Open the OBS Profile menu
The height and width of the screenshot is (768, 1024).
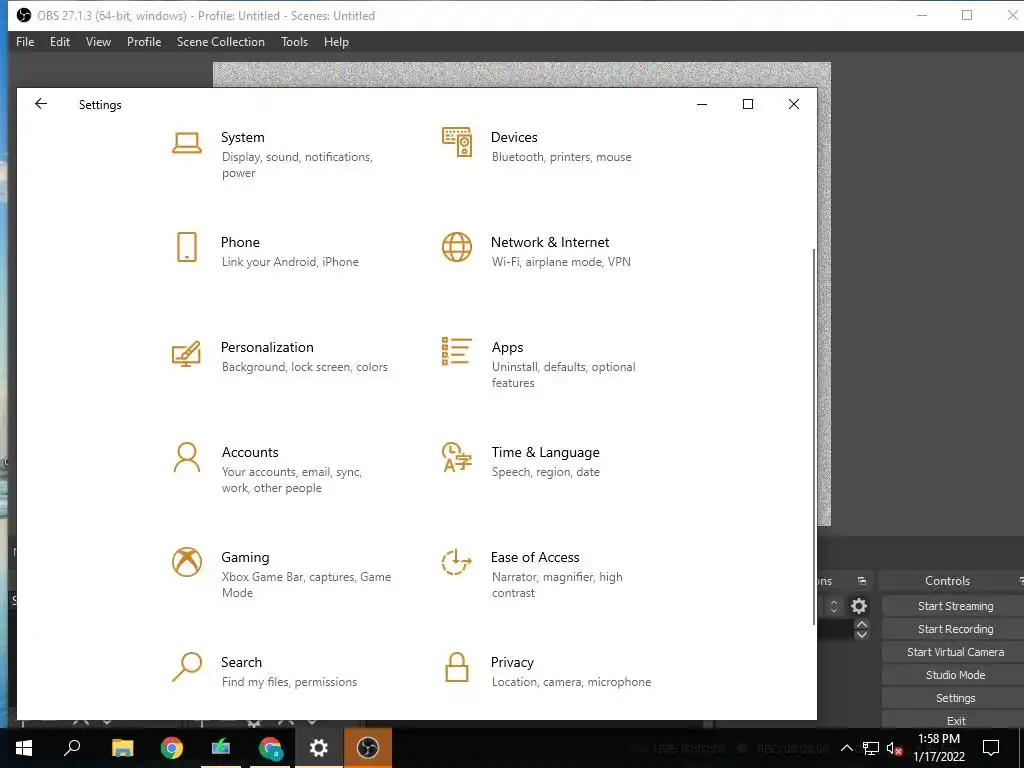144,42
